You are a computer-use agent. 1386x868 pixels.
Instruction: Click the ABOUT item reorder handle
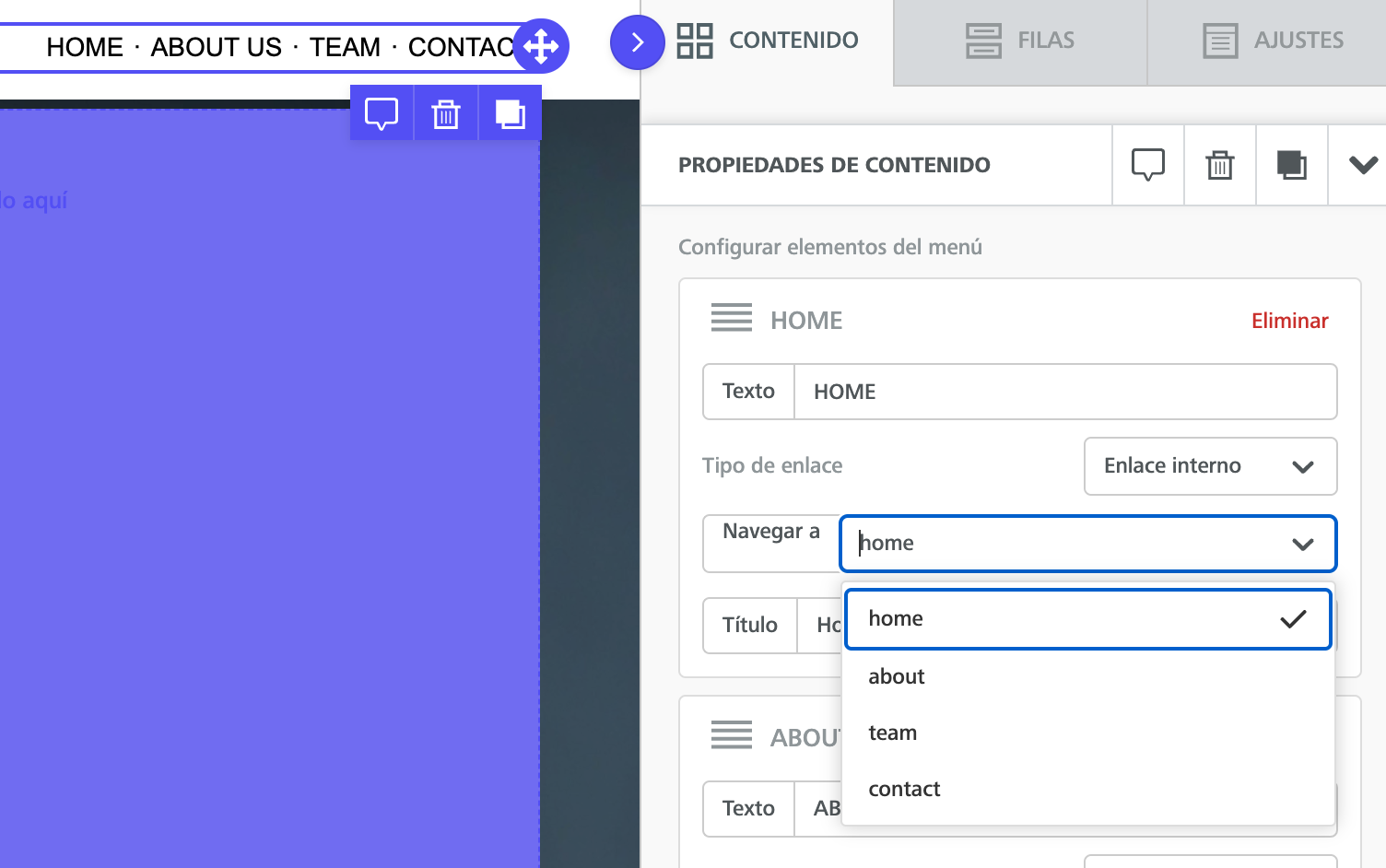tap(732, 735)
